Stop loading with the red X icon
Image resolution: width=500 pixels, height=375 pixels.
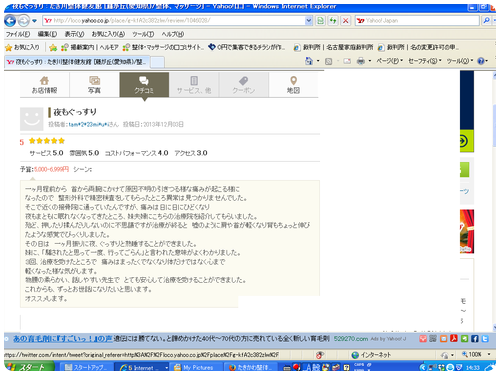(346, 21)
